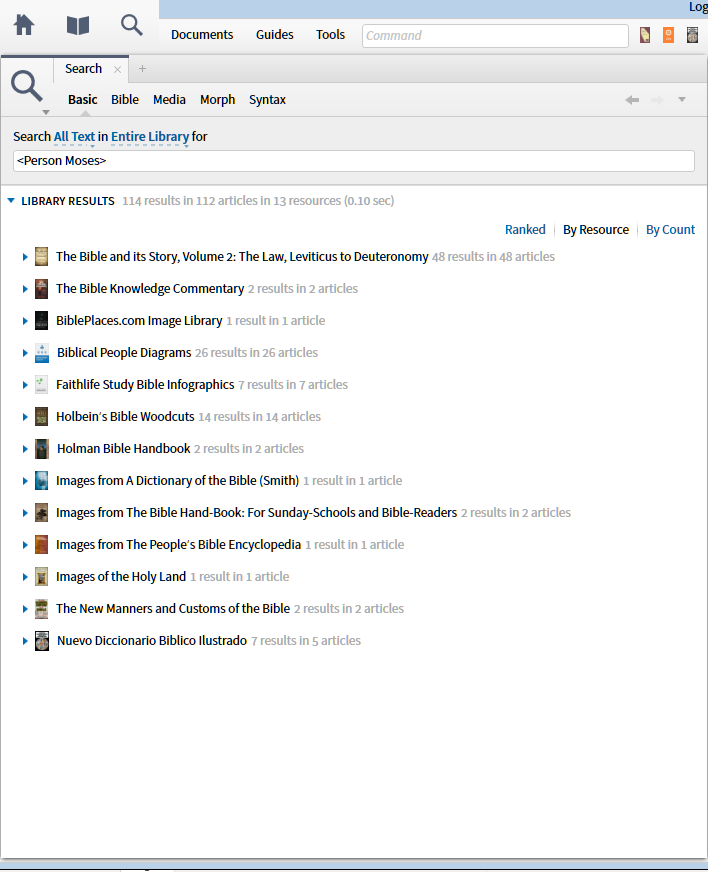This screenshot has height=872, width=708.
Task: Click the Person Moses search query field
Action: pyautogui.click(x=354, y=161)
